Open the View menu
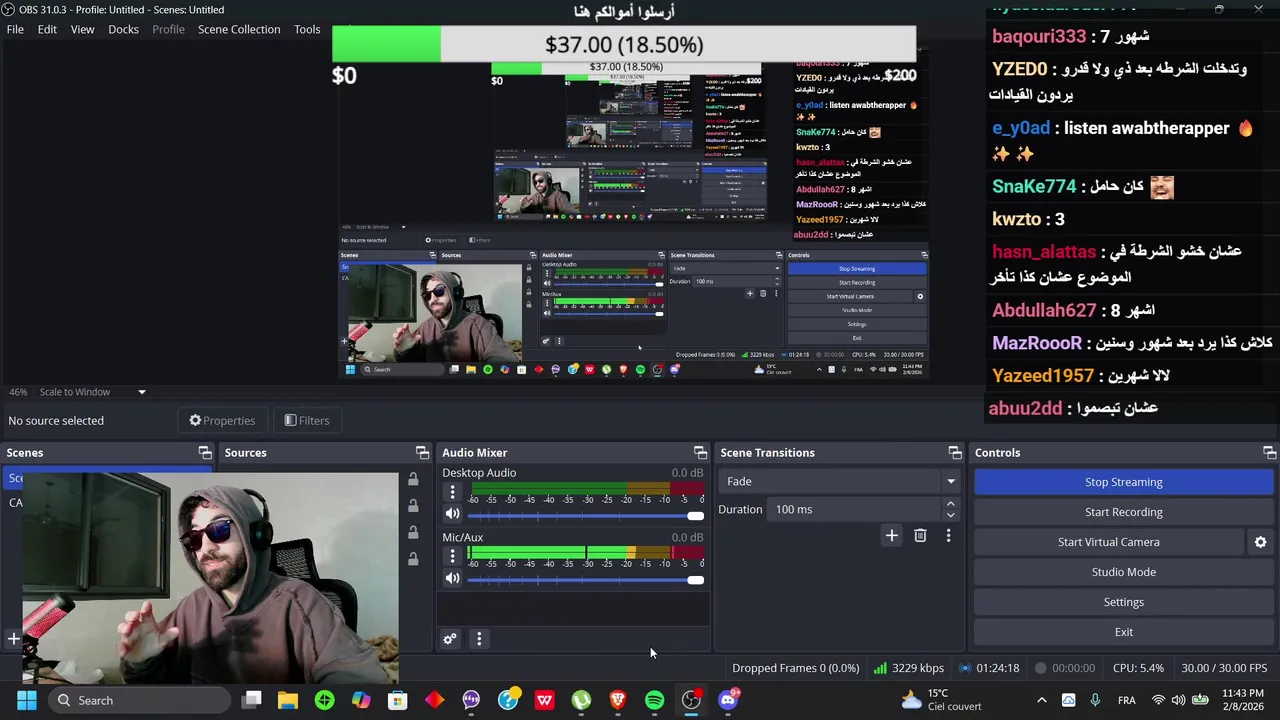 (x=82, y=29)
